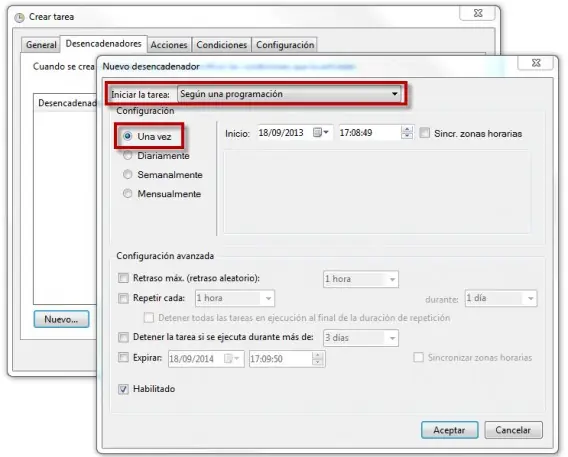Screen dimensions: 568x457
Task: Select the Una vez radio button
Action: [x=128, y=137]
